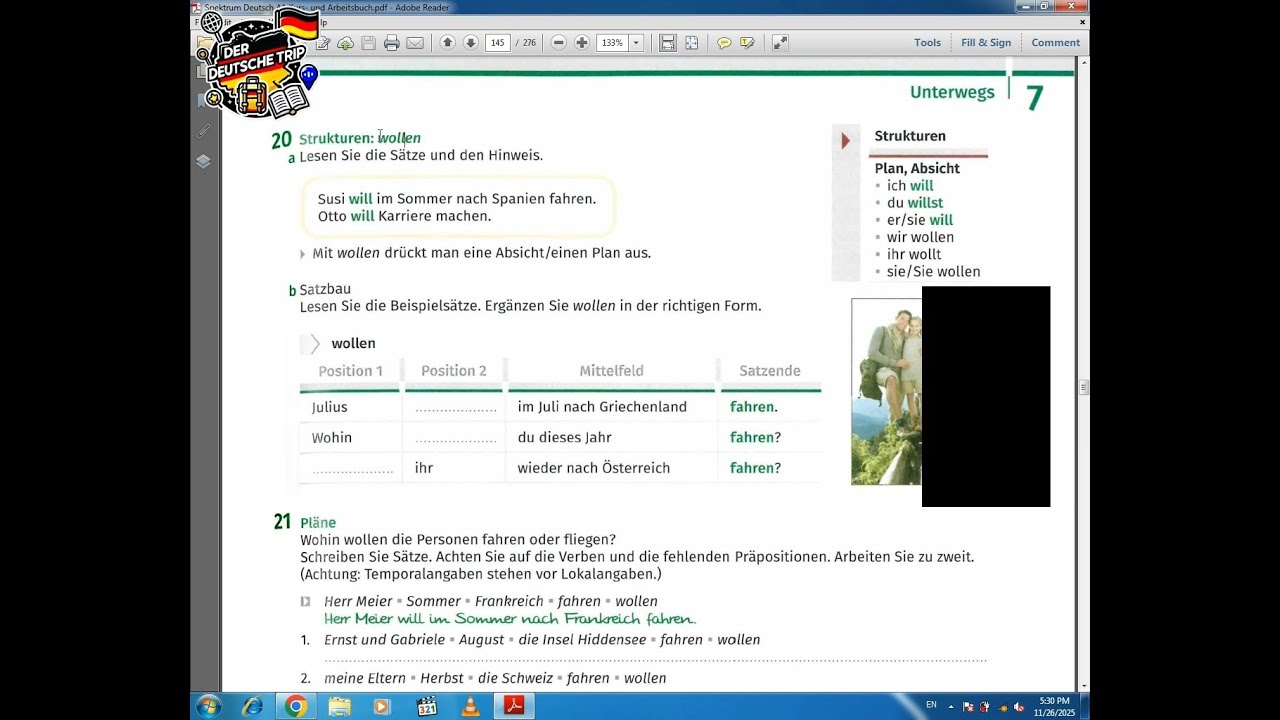The width and height of the screenshot is (1280, 720).
Task: Zoom out with the minus button
Action: pyautogui.click(x=559, y=43)
